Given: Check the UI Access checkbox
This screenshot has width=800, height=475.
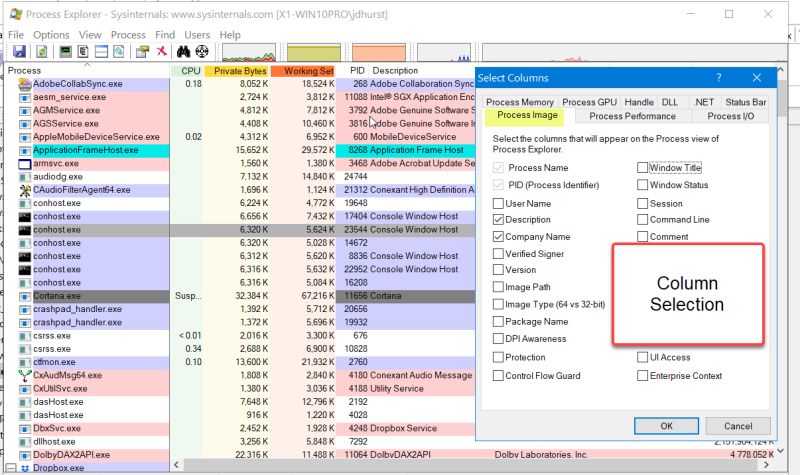Looking at the screenshot, I should click(x=643, y=358).
